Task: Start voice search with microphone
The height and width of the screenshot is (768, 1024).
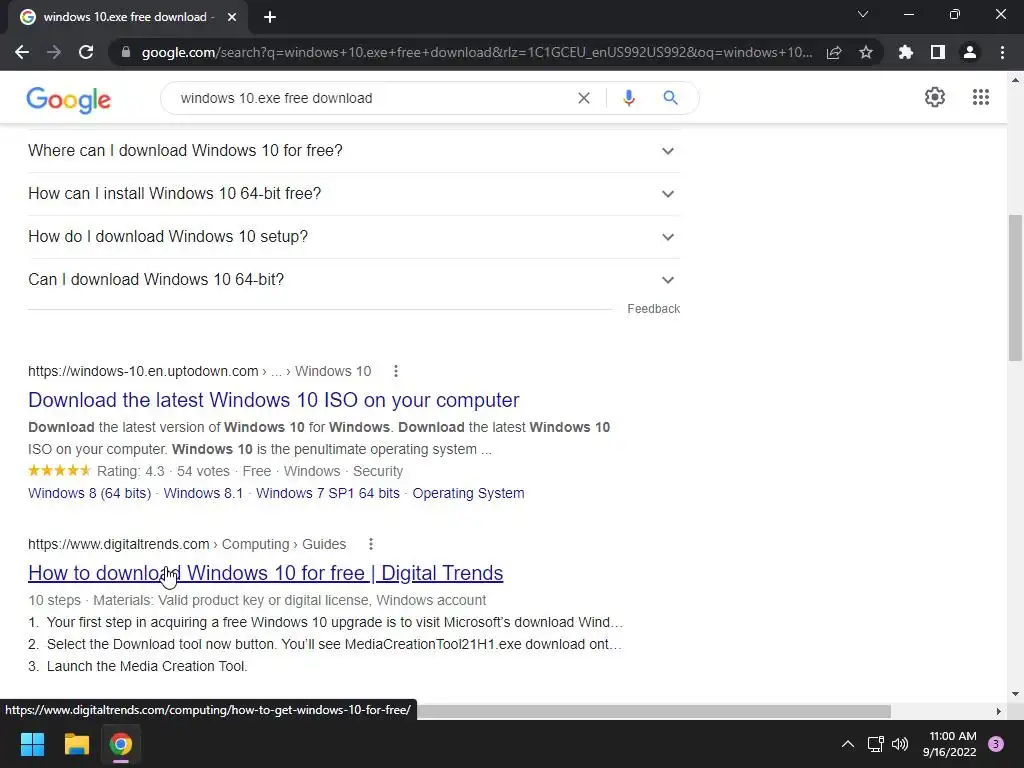Action: click(x=628, y=98)
